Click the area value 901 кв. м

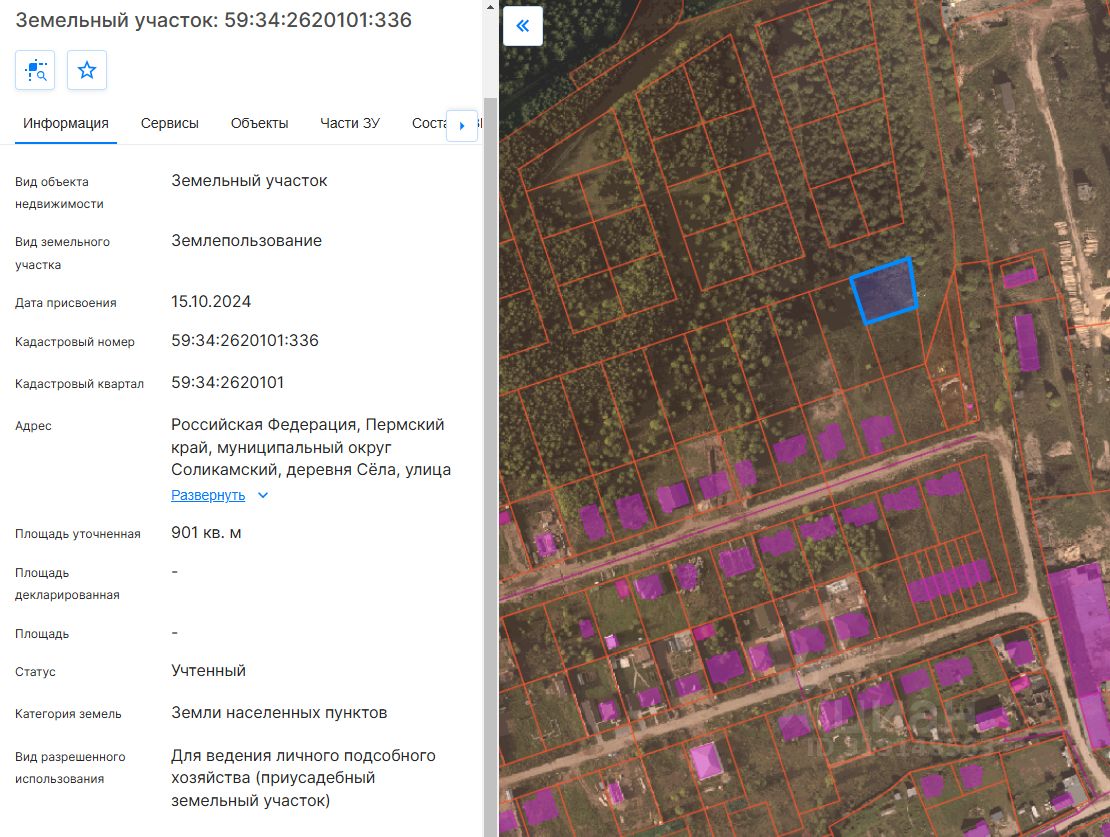pyautogui.click(x=206, y=533)
